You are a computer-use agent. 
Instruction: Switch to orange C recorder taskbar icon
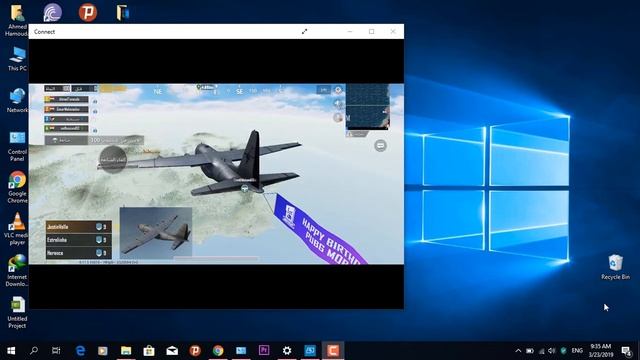click(x=333, y=351)
